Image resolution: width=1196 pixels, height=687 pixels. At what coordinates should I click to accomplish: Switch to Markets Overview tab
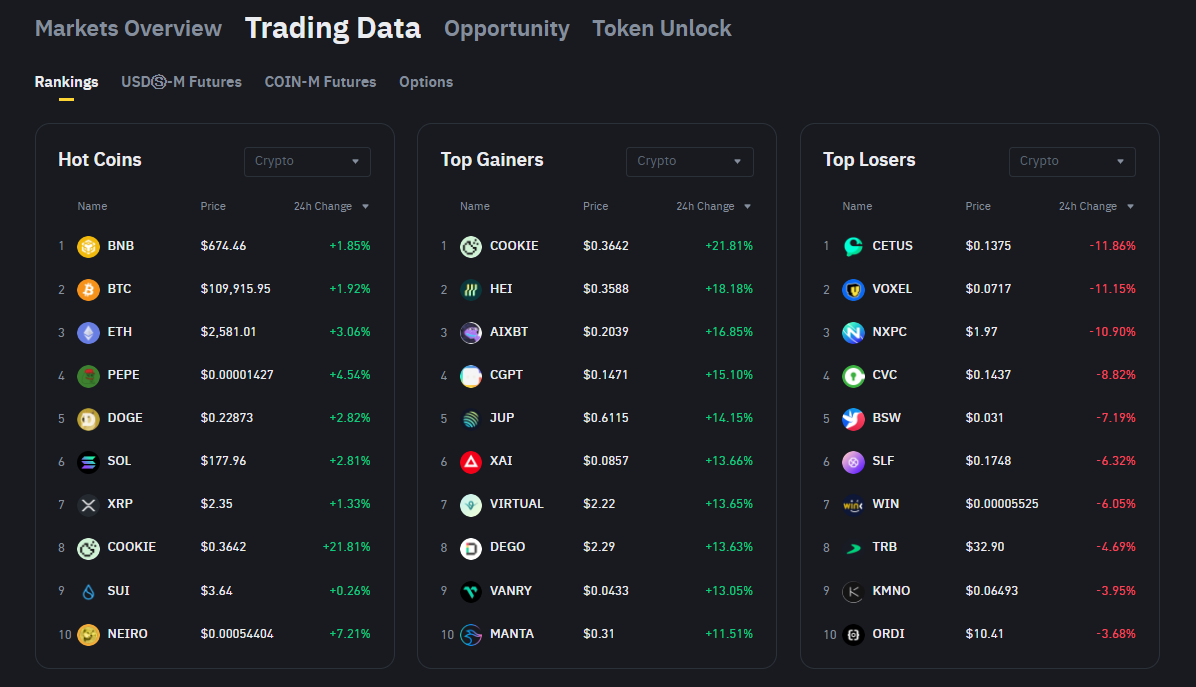128,28
